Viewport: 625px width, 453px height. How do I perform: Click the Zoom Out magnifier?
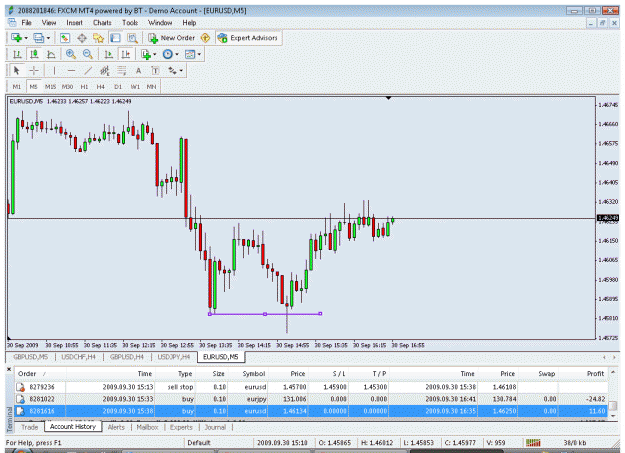point(88,54)
